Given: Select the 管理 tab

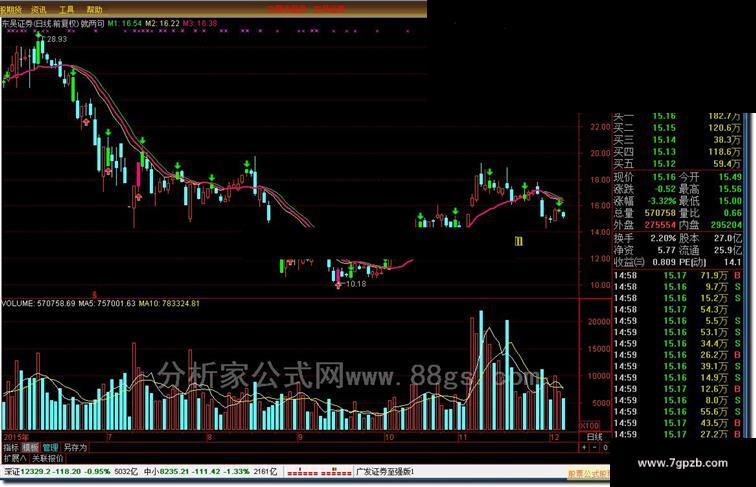Looking at the screenshot, I should (x=50, y=447).
